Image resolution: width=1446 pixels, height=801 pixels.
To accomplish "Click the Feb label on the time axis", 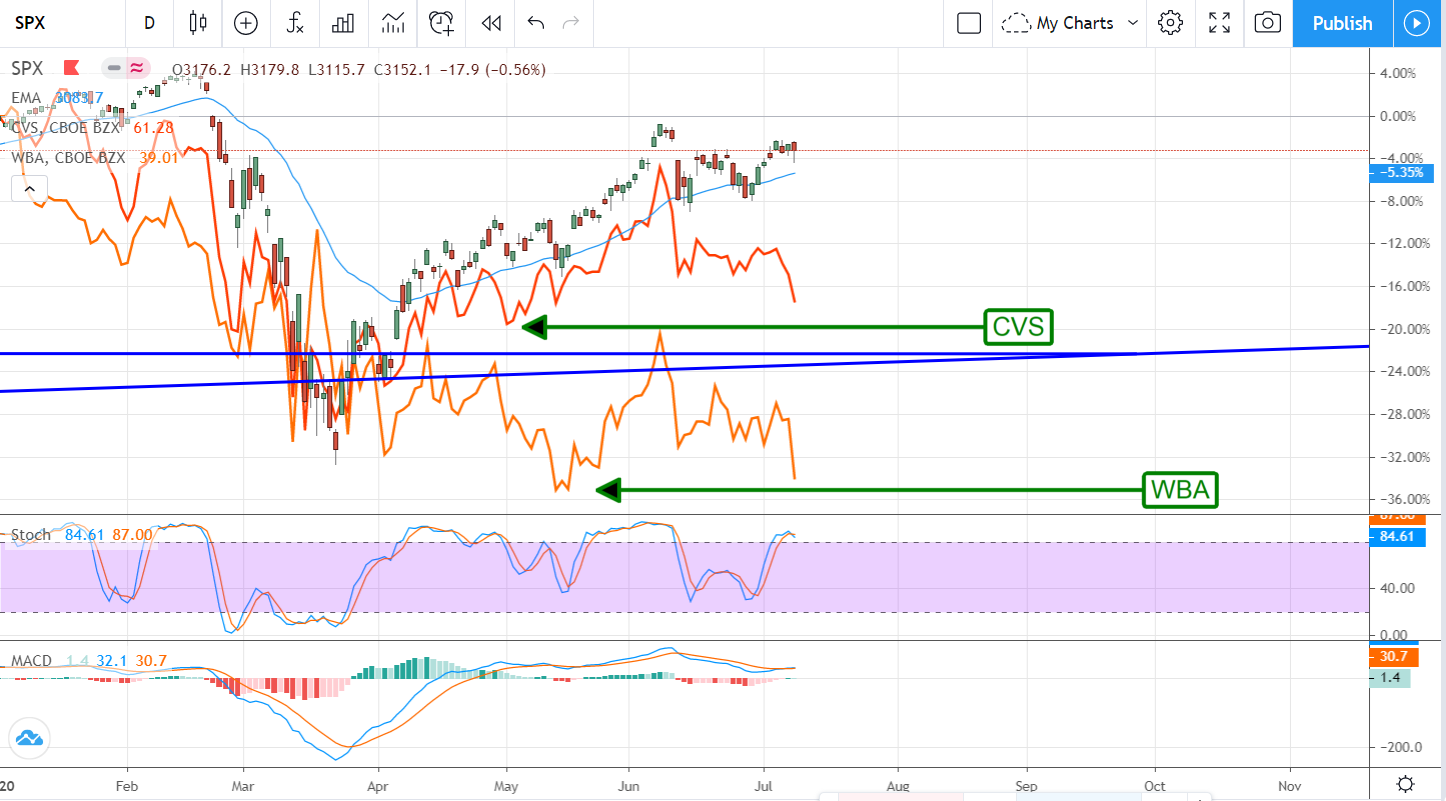I will [x=126, y=784].
